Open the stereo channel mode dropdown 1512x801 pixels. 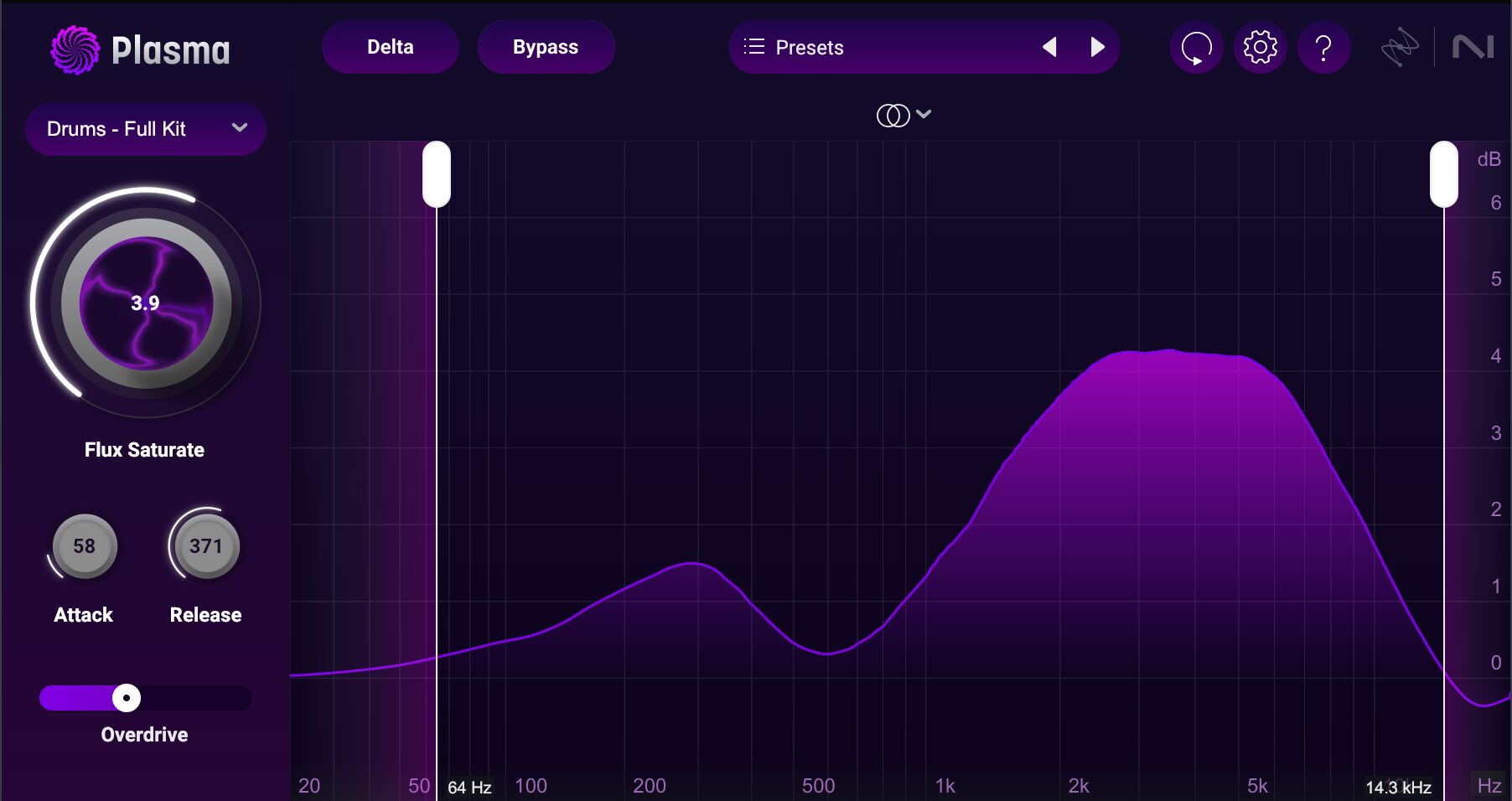[x=904, y=115]
